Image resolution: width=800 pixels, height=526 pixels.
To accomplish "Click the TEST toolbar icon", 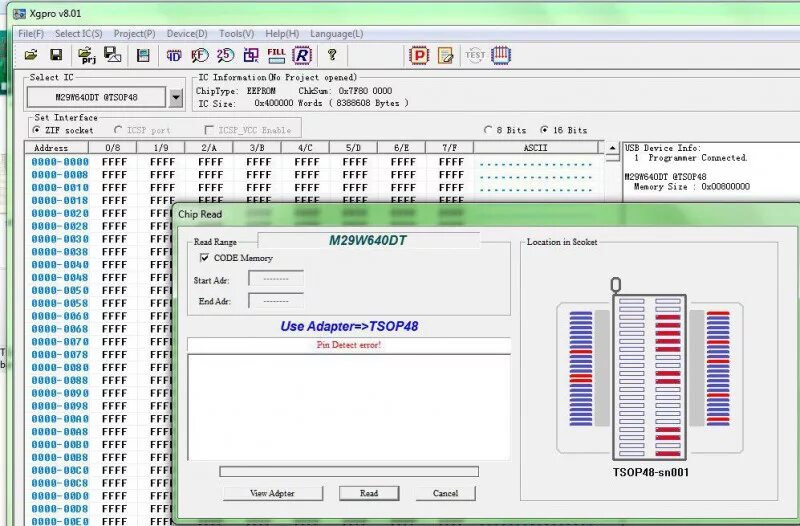I will 474,55.
